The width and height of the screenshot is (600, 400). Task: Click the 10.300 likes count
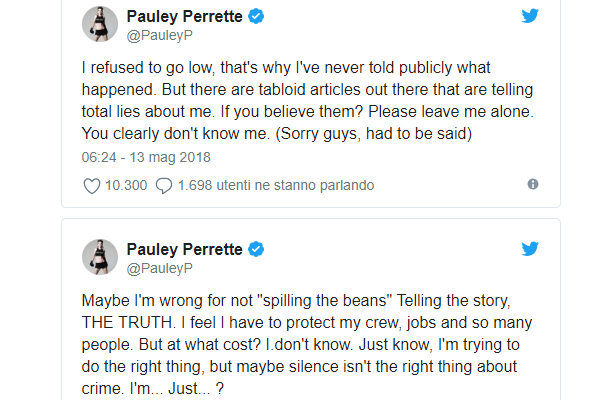coord(126,185)
